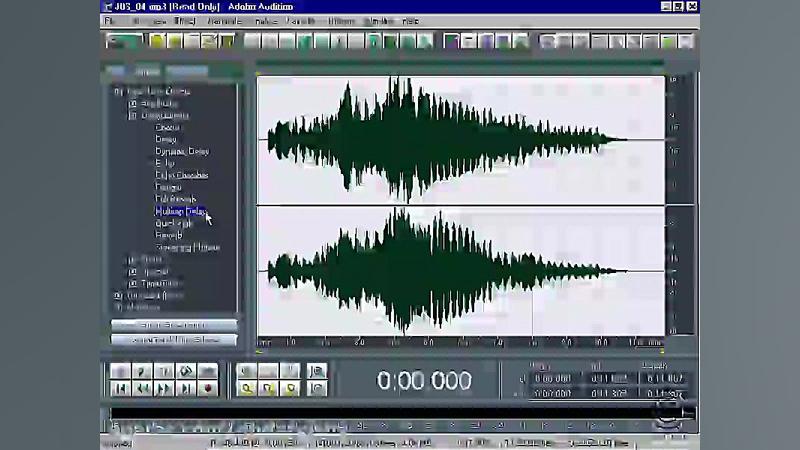800x450 pixels.
Task: Click the Play to End circle button
Action: pos(186,371)
